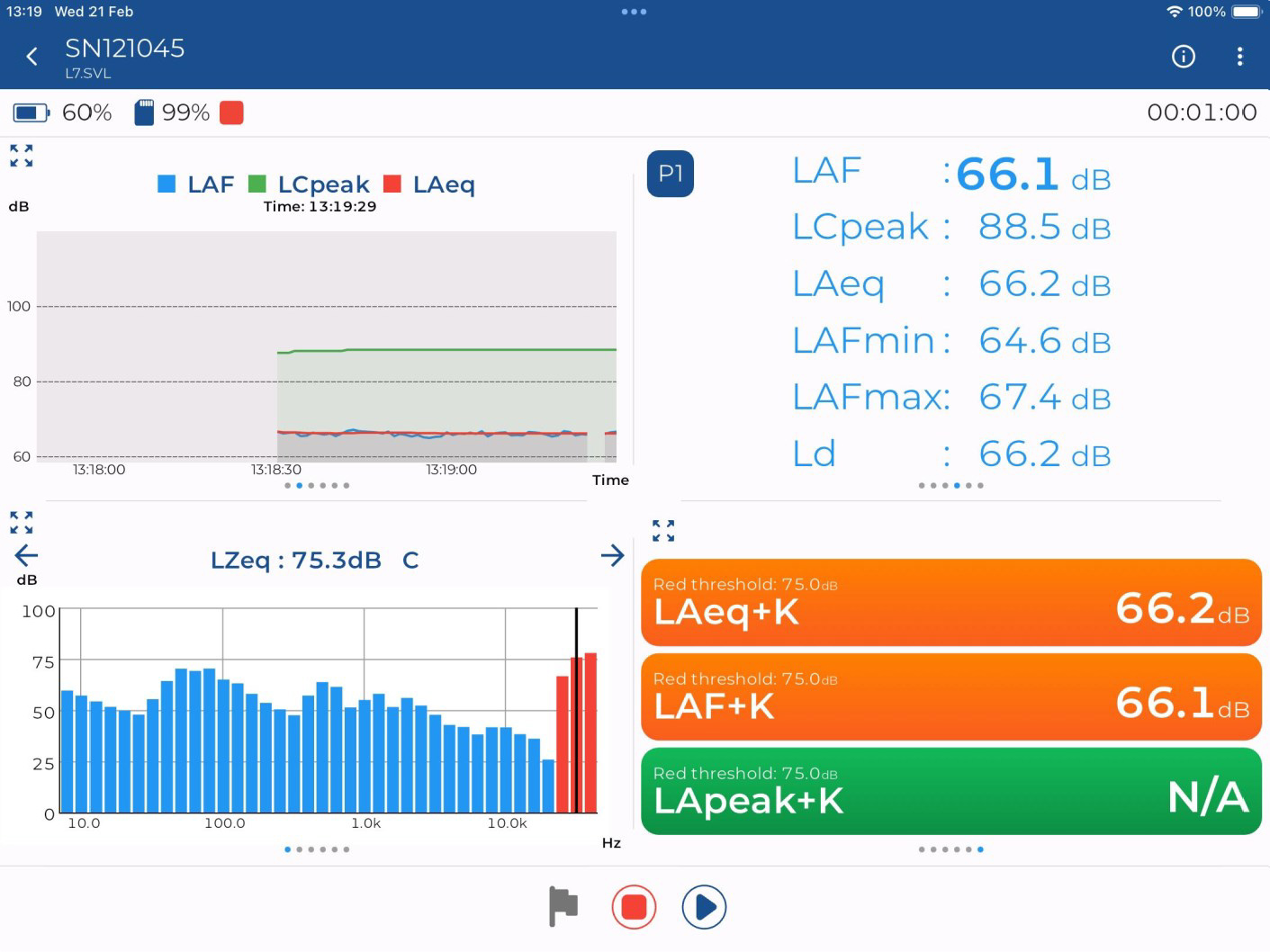Toggle the LCpeak series in chart legend
The image size is (1270, 952).
click(x=309, y=184)
